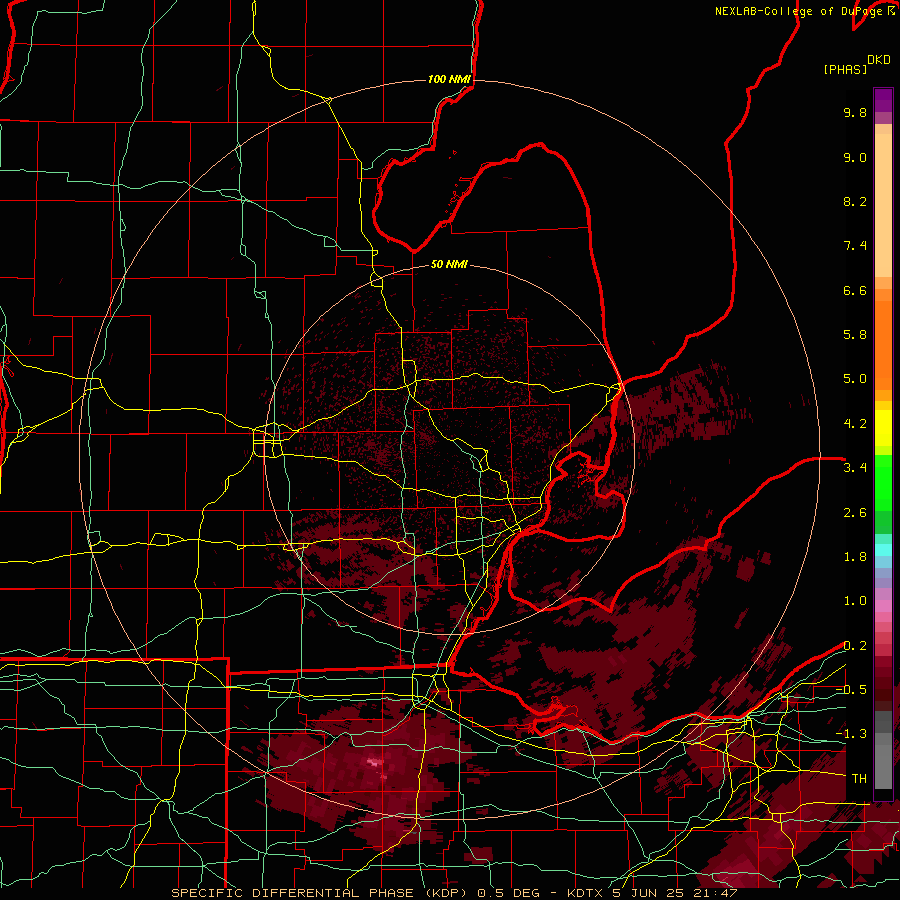This screenshot has width=900, height=900.
Task: Click the 50 NMI range ring label
Action: pos(449,265)
